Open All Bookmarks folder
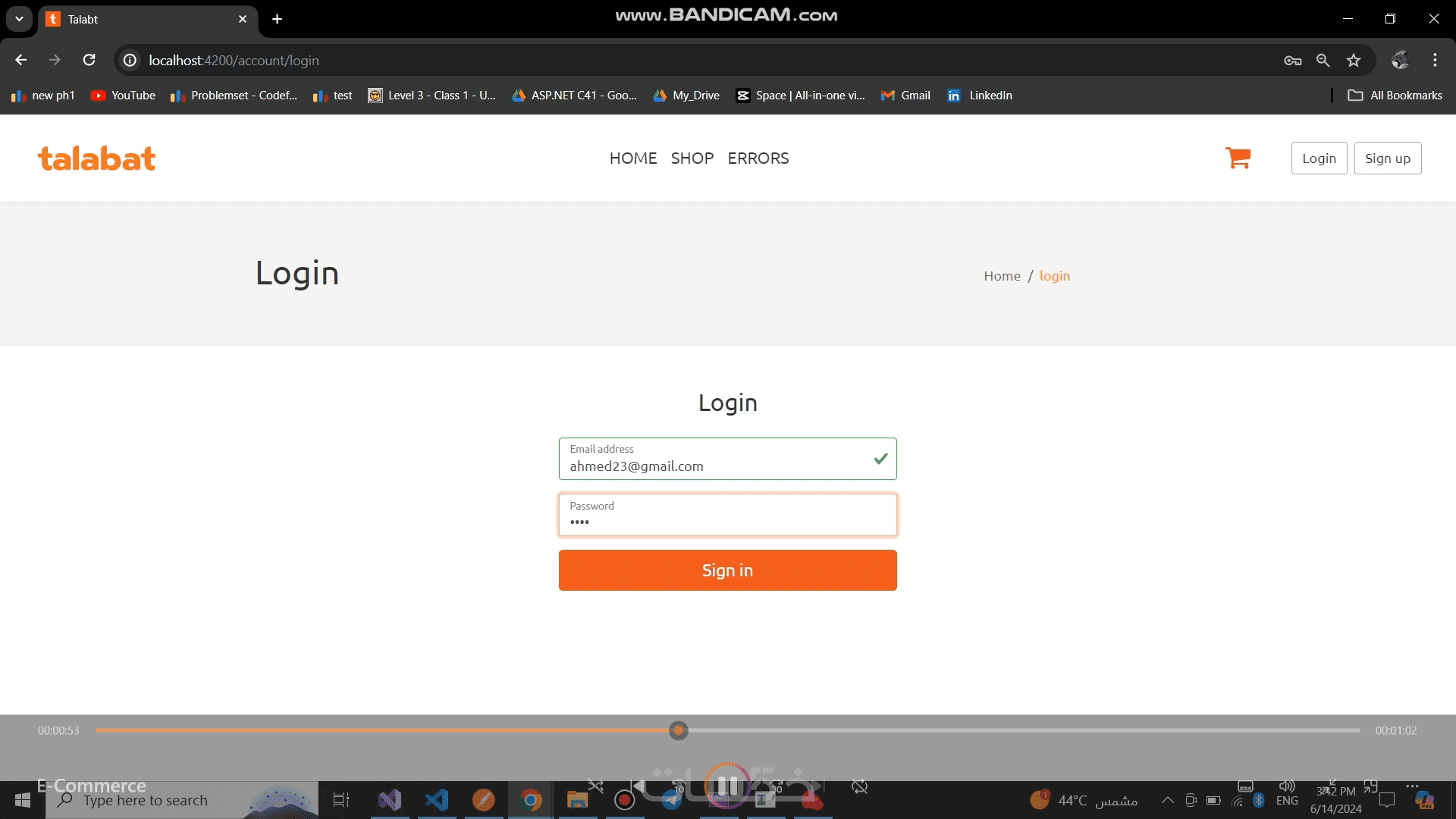The height and width of the screenshot is (819, 1456). point(1395,96)
